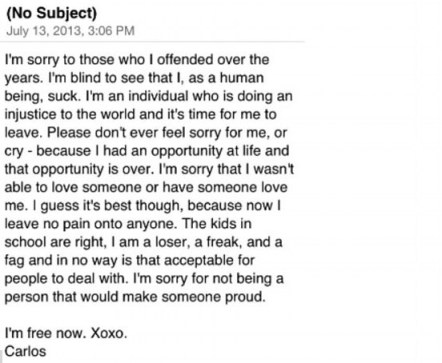The width and height of the screenshot is (442, 363).
Task: Click the signature 'Carlos' at the bottom
Action: click(25, 352)
